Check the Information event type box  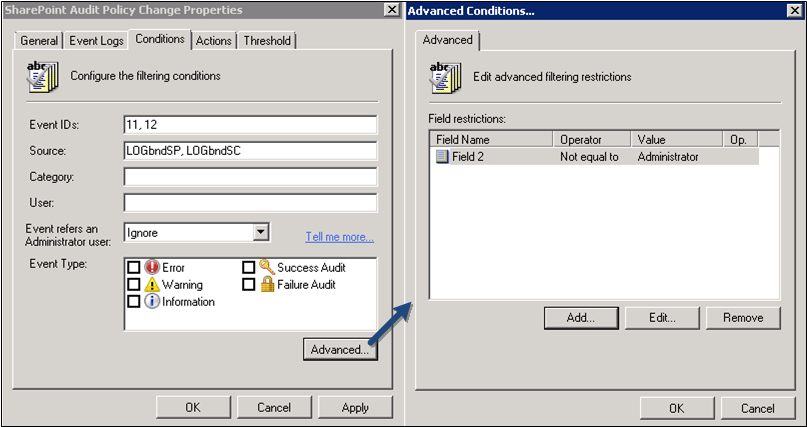tap(134, 301)
